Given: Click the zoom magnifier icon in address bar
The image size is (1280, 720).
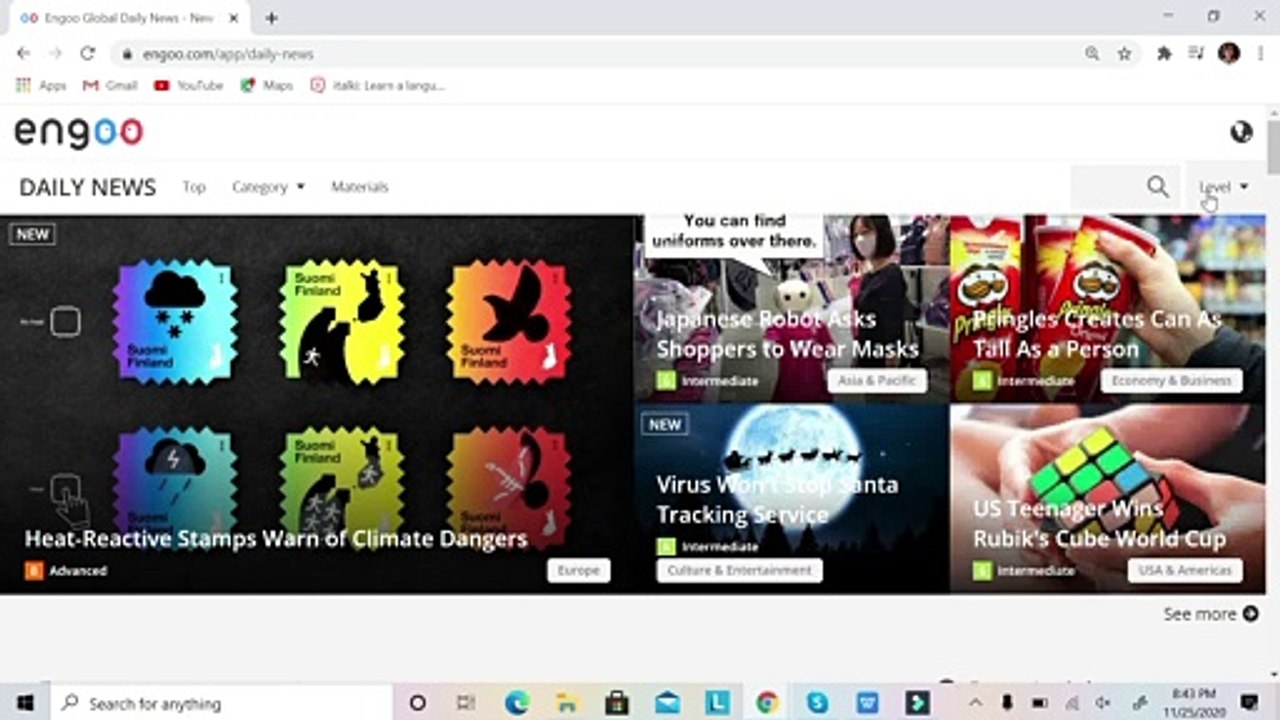Looking at the screenshot, I should pos(1092,54).
